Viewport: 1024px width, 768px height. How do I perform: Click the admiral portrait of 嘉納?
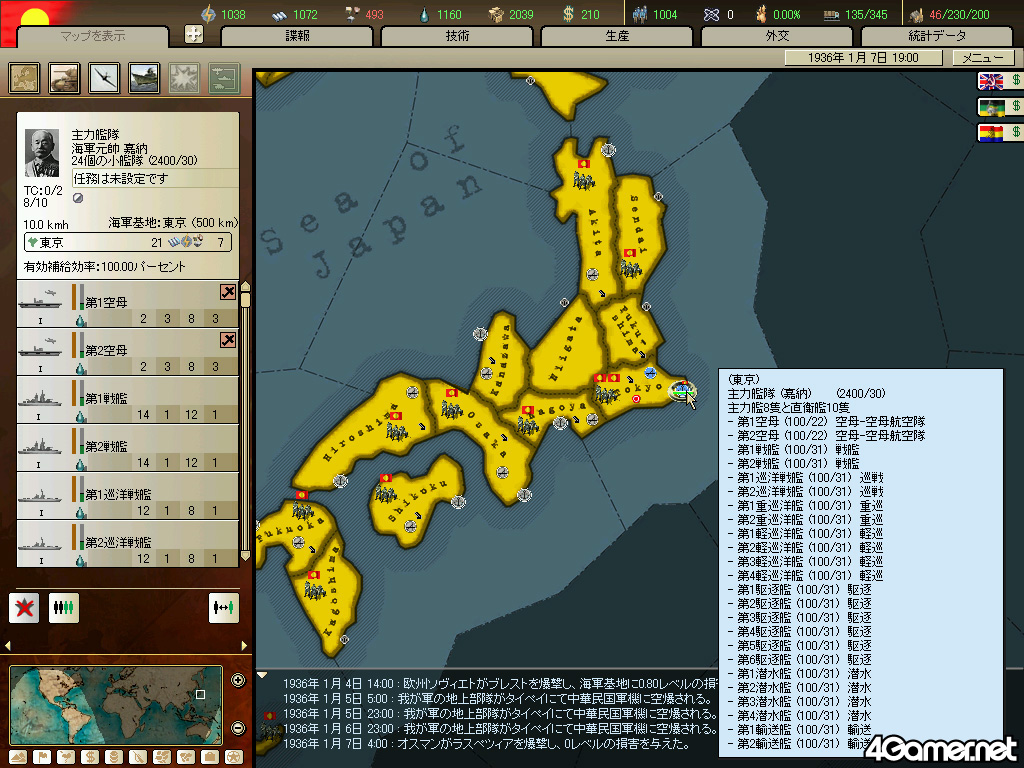[42, 153]
